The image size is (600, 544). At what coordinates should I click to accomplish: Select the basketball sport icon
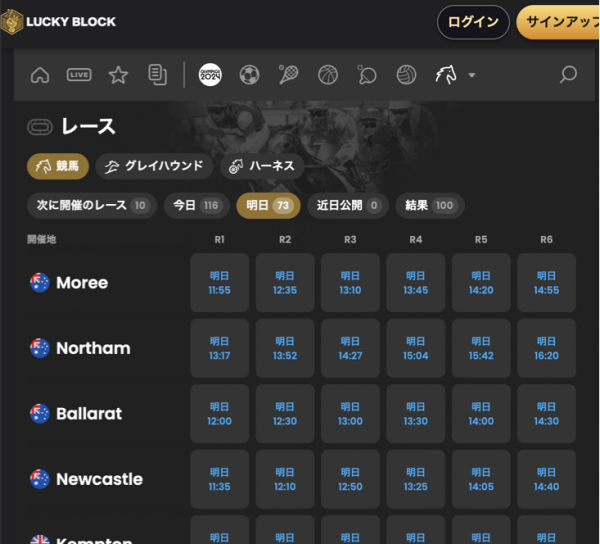pyautogui.click(x=328, y=75)
